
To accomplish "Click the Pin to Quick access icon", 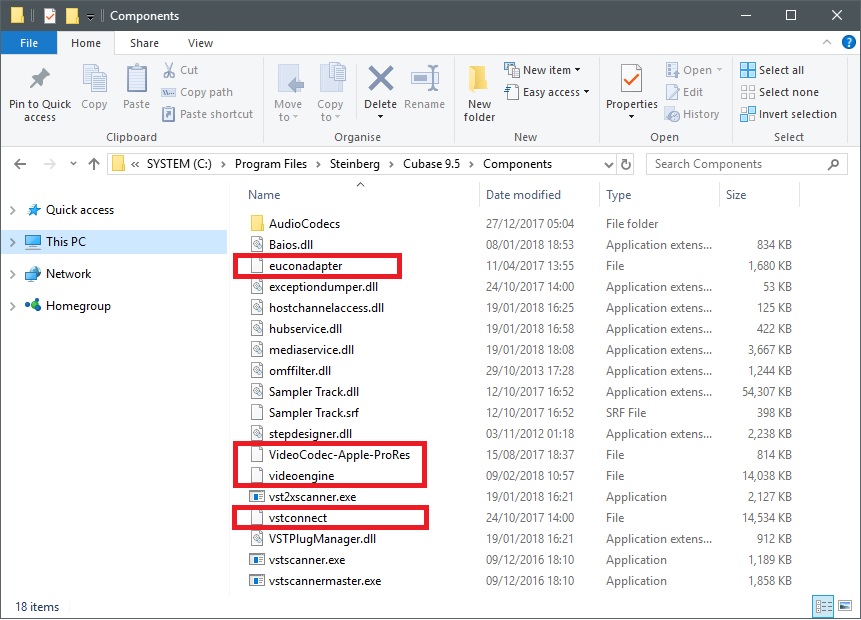I will coord(40,79).
